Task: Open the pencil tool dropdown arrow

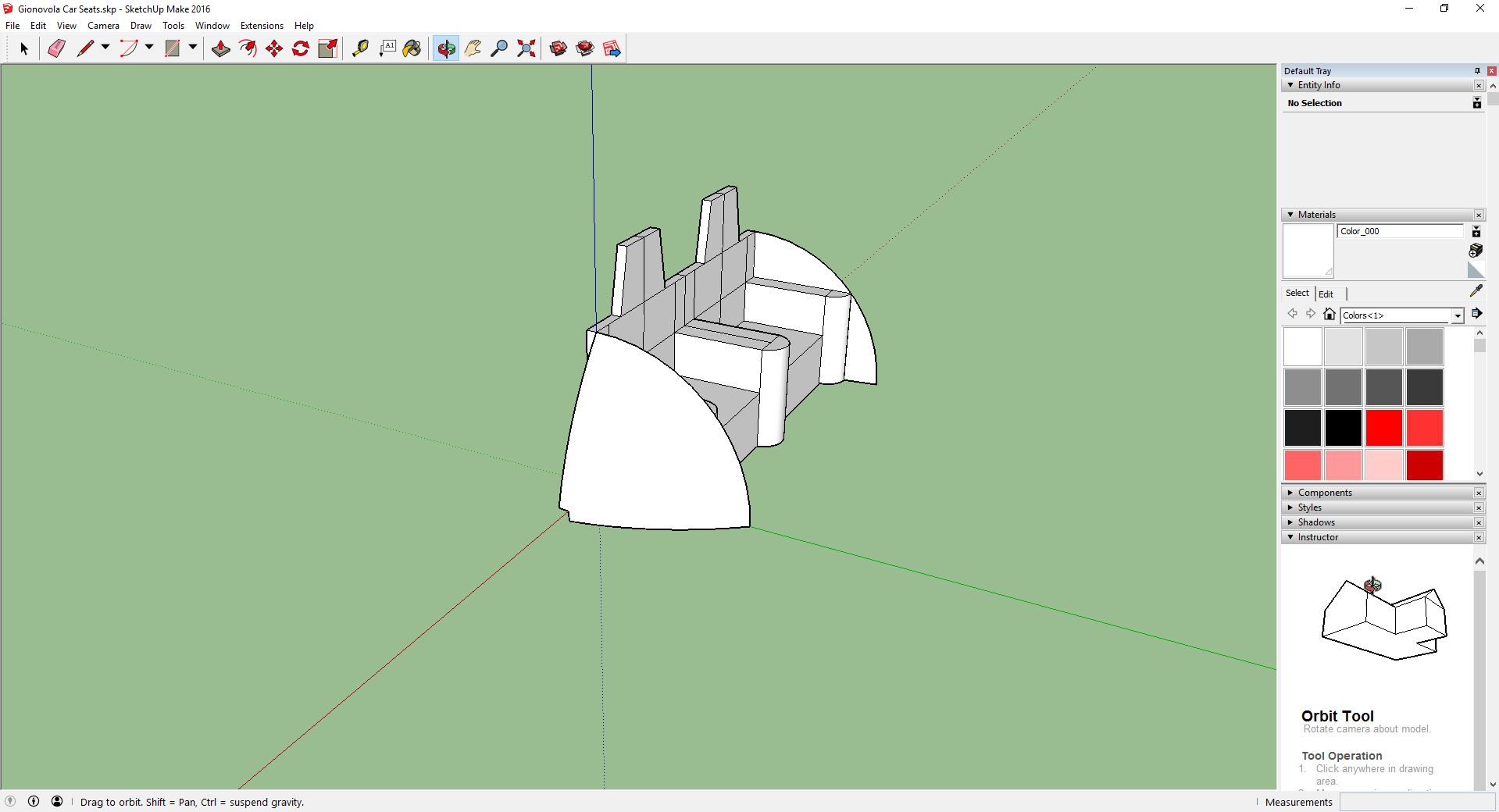Action: coord(105,48)
